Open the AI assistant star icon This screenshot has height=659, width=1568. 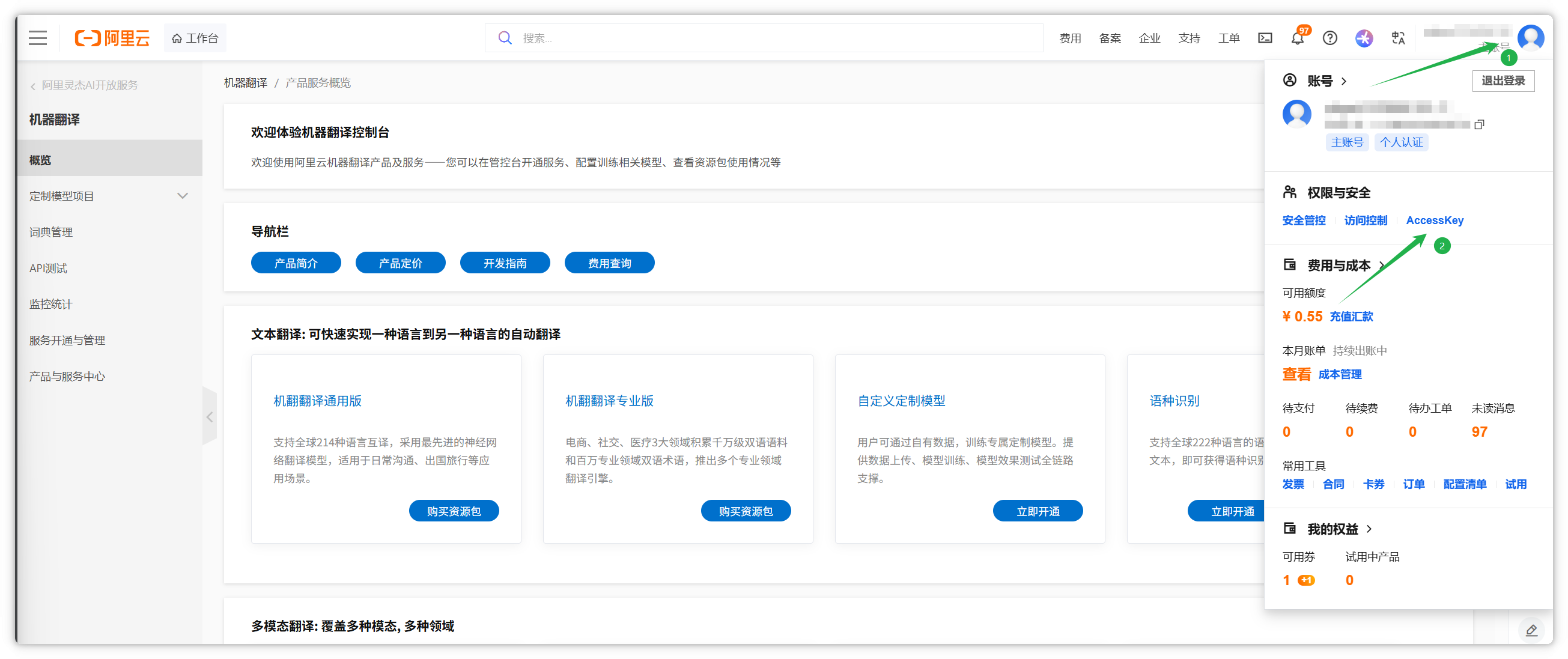click(1364, 38)
